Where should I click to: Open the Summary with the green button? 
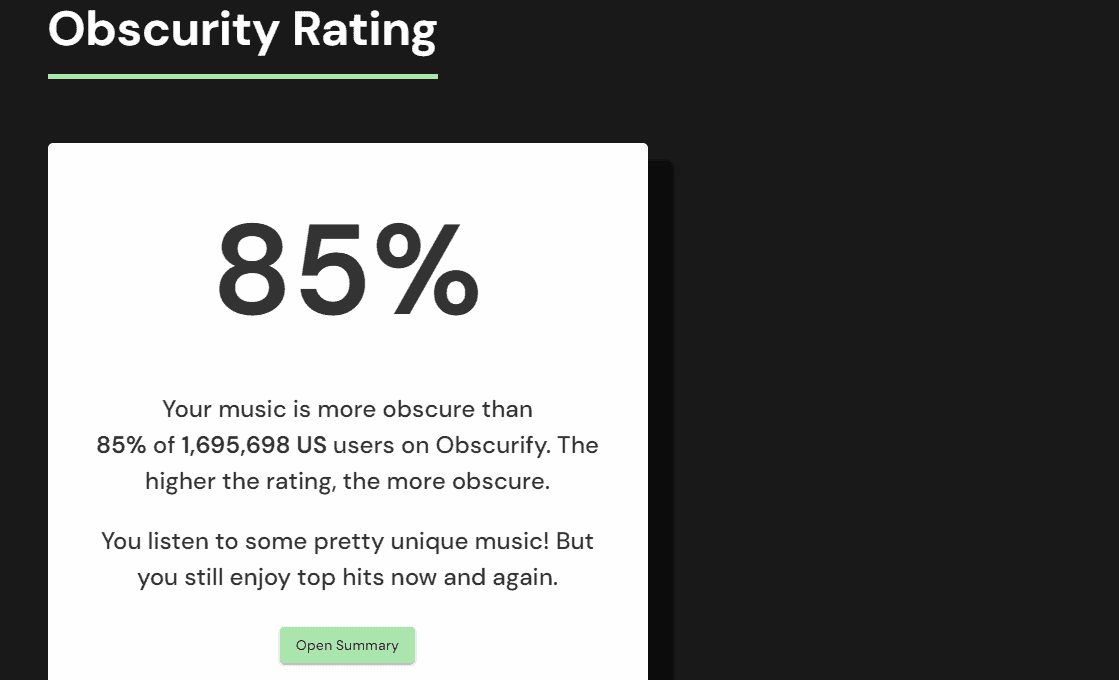(x=347, y=645)
